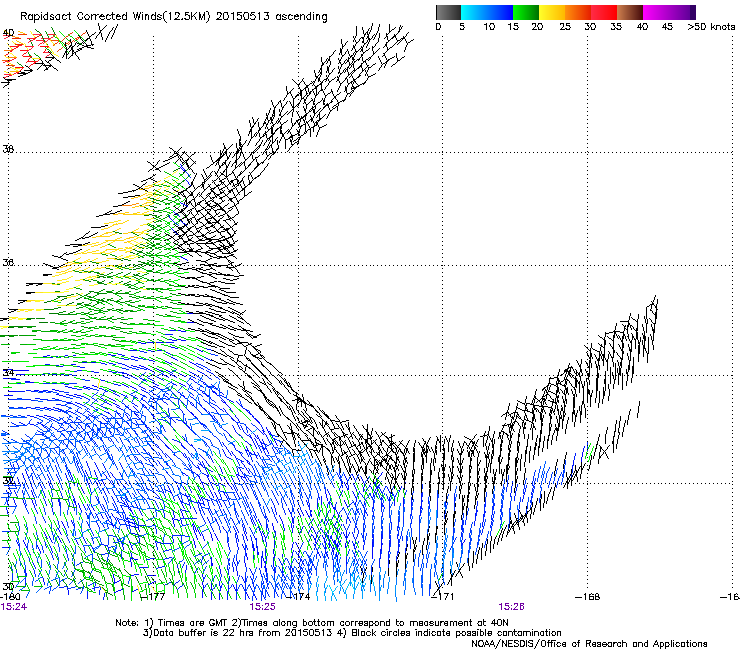Image resolution: width=740 pixels, height=650 pixels.
Task: Click the latitude label '30'
Action: pos(8,586)
